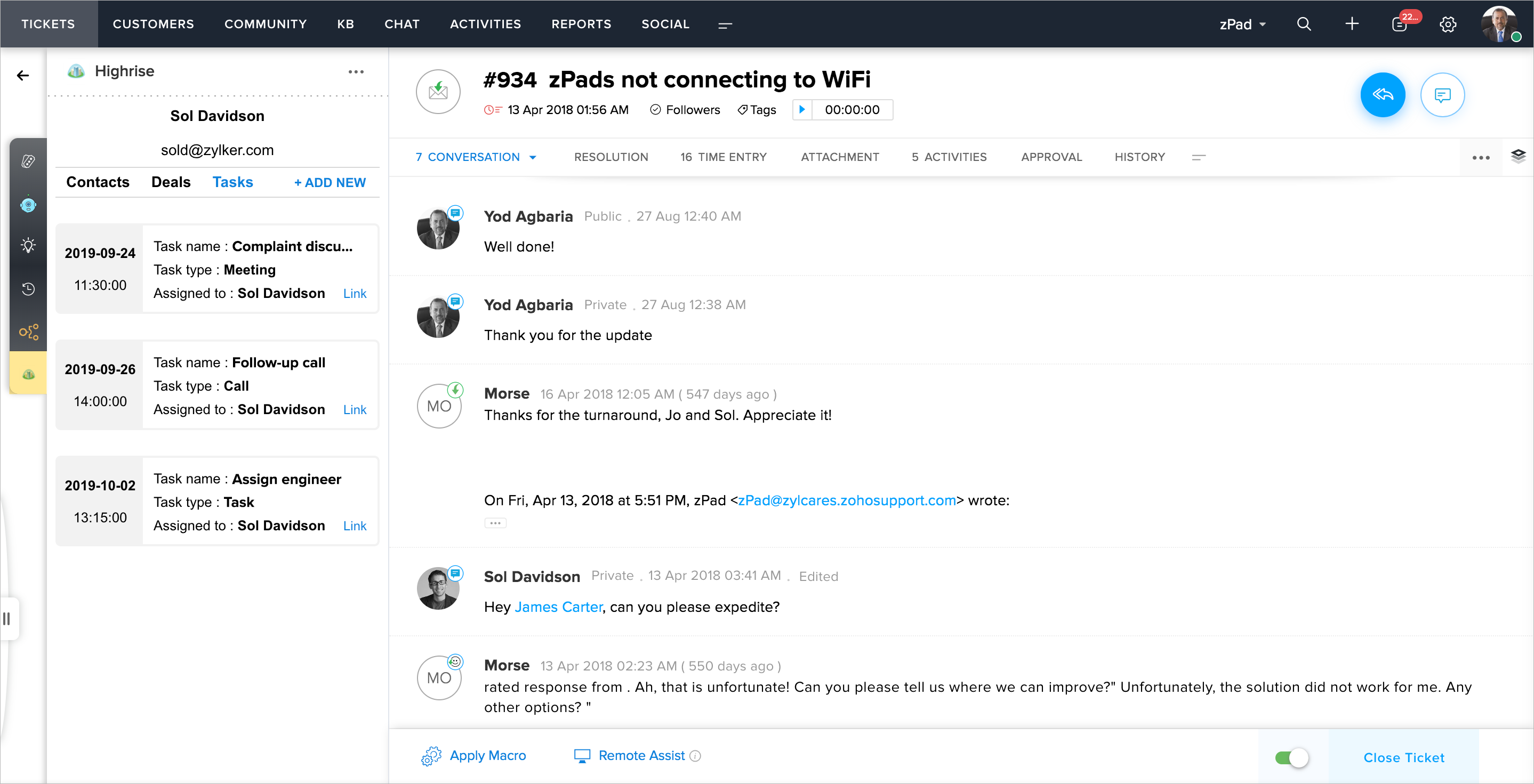
Task: Click the blue Reply All button
Action: (x=1382, y=95)
